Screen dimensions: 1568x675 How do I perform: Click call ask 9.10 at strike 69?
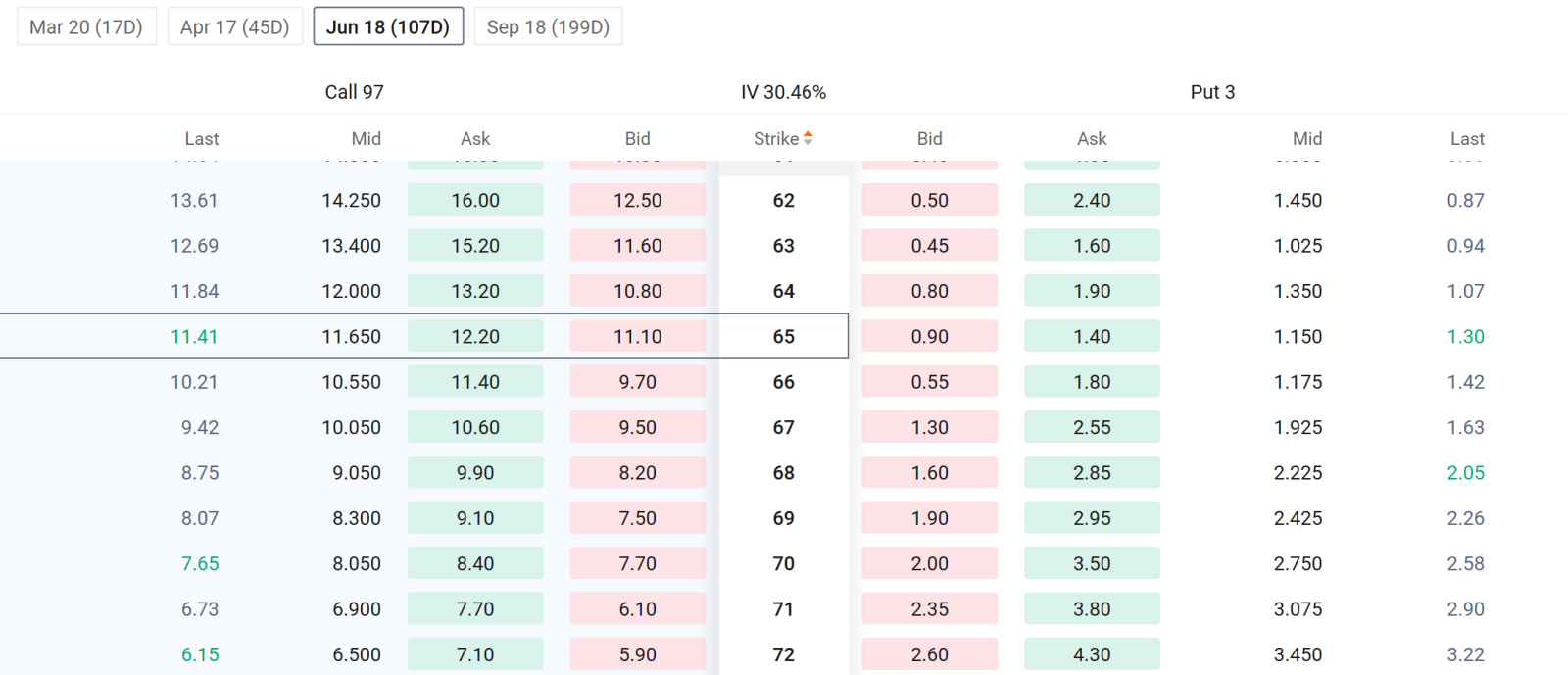pos(475,518)
